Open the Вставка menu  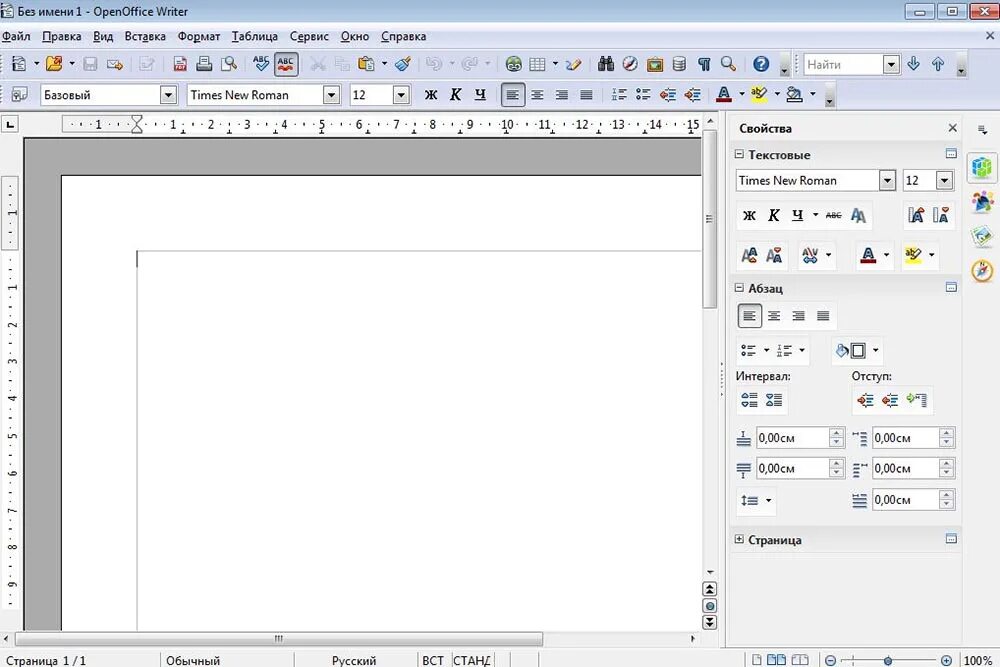pyautogui.click(x=144, y=36)
